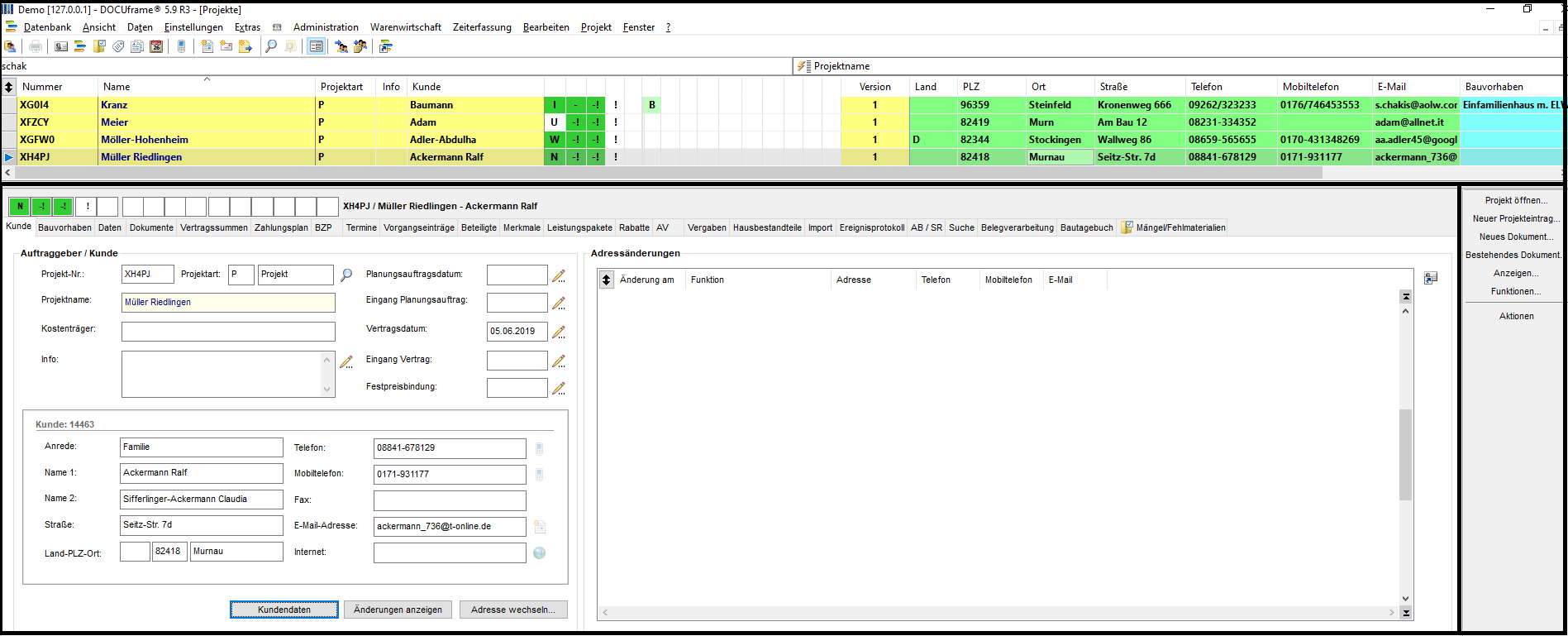Click sort arrows icon in Adressänderungen header
Screen dimensions: 1568x636
(606, 280)
